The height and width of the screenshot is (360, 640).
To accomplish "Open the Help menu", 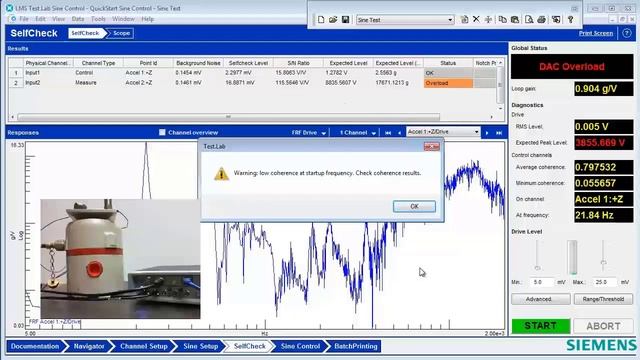I will pyautogui.click(x=147, y=19).
